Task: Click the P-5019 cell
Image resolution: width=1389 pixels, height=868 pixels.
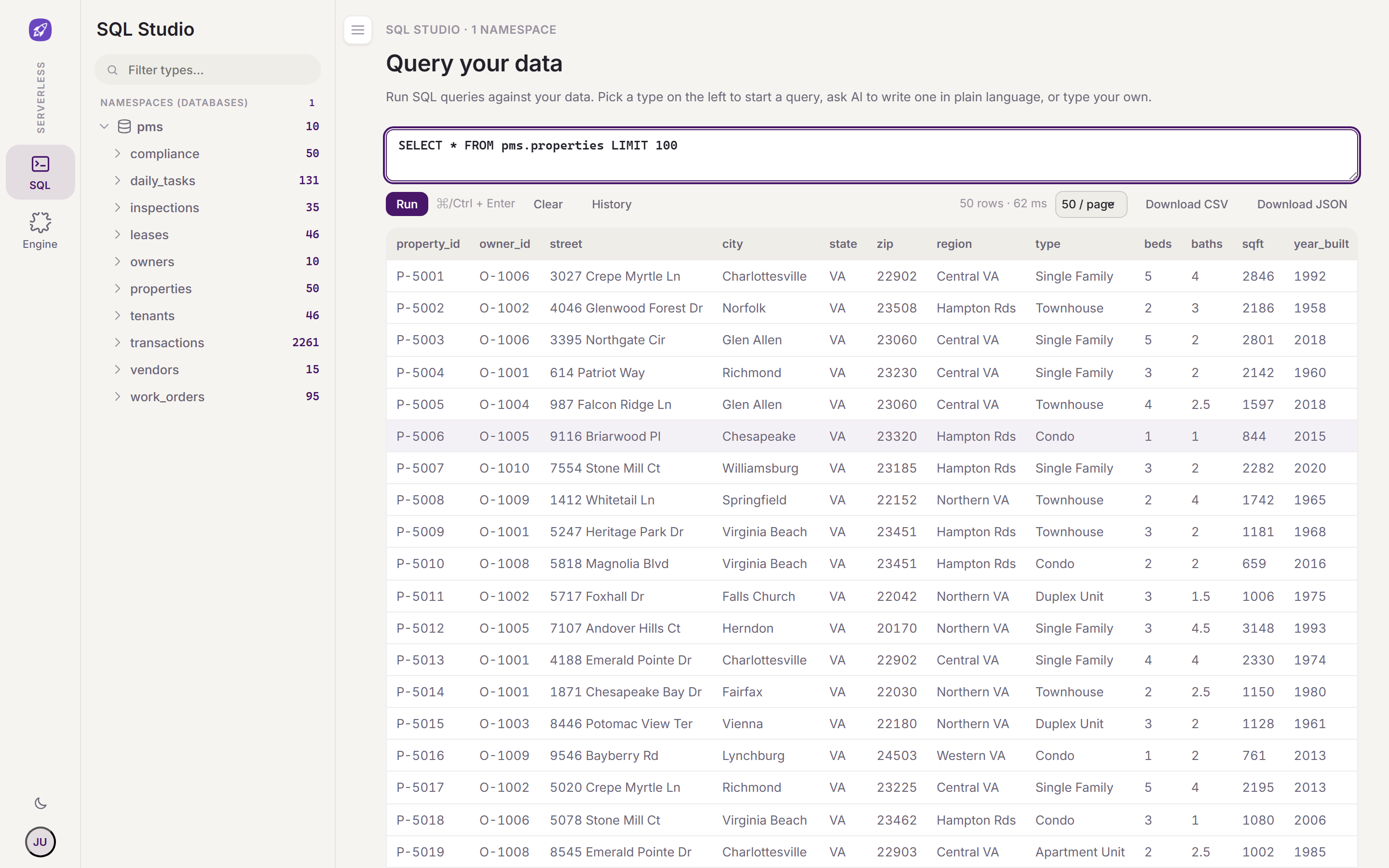Action: coord(420,852)
